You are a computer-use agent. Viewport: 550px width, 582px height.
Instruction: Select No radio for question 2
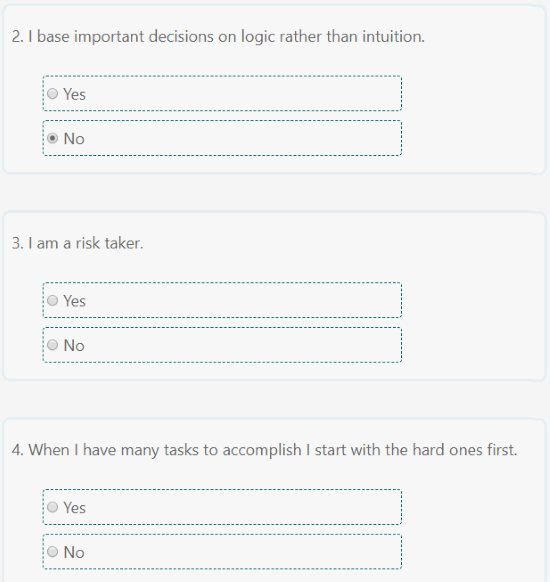click(x=53, y=138)
